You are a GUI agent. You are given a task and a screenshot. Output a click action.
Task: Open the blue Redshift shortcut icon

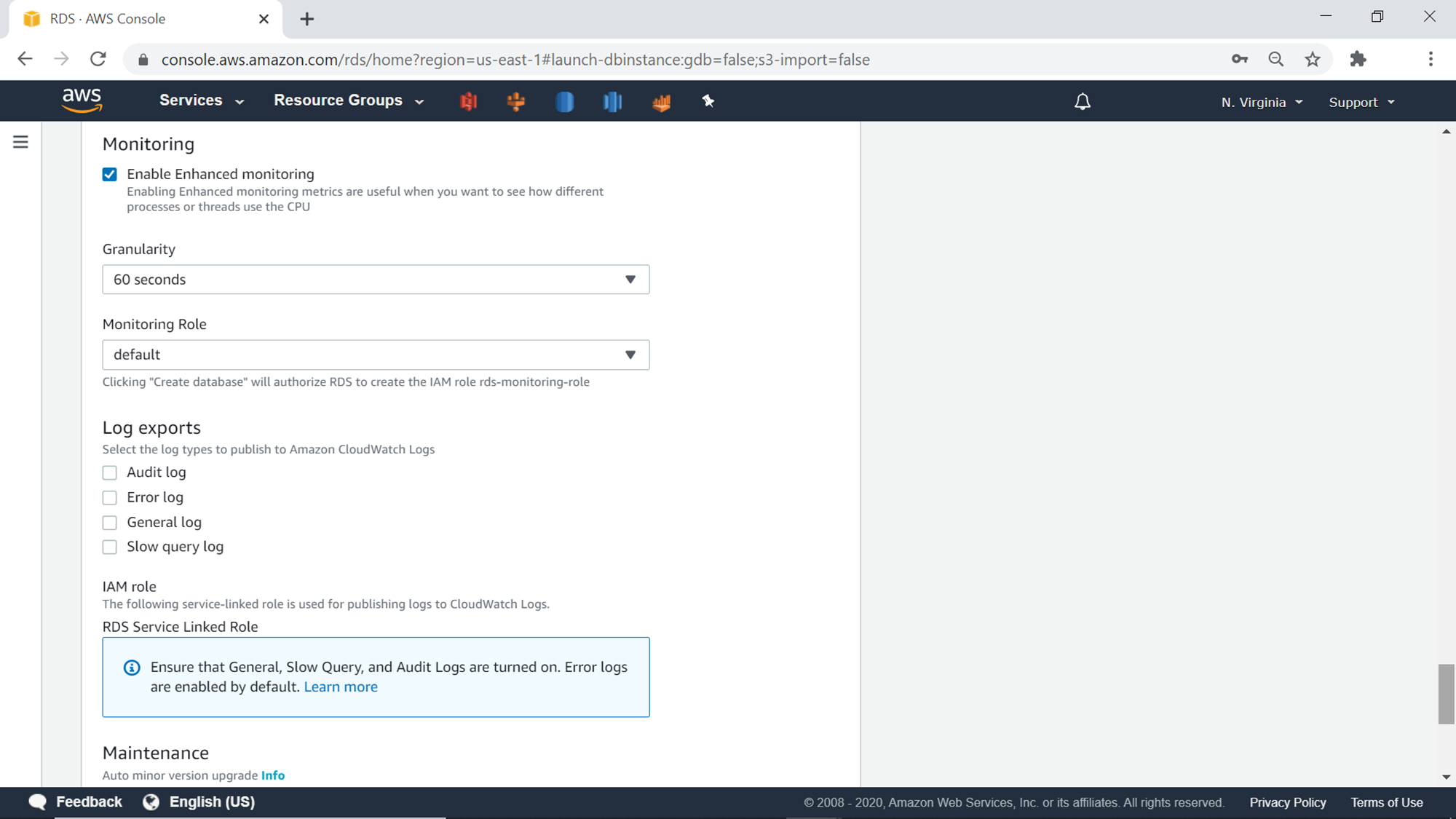click(612, 101)
